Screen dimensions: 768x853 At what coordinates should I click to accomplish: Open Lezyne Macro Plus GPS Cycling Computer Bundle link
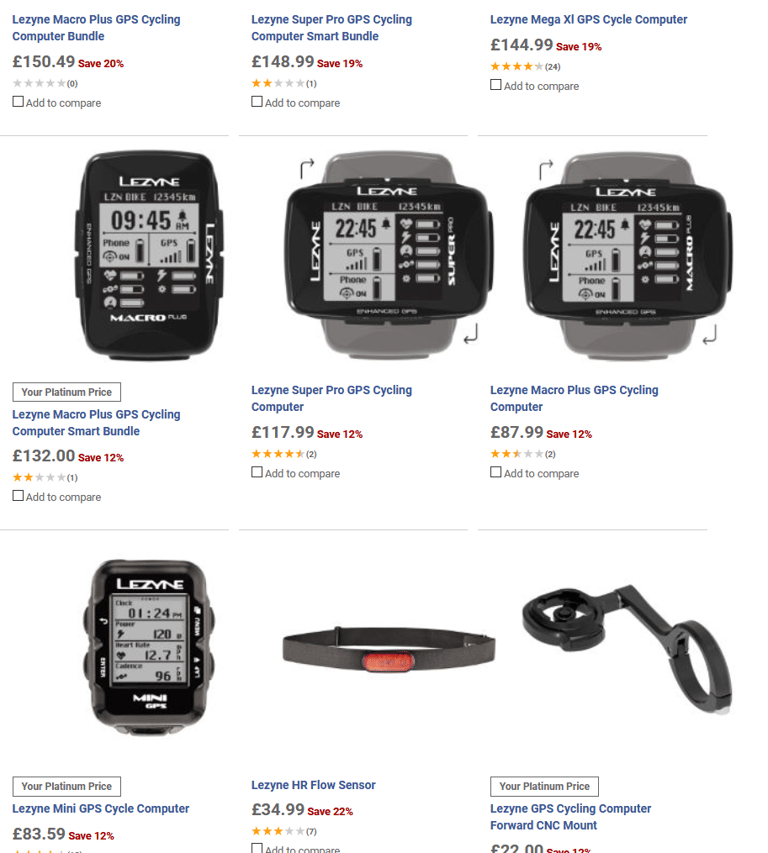[96, 28]
